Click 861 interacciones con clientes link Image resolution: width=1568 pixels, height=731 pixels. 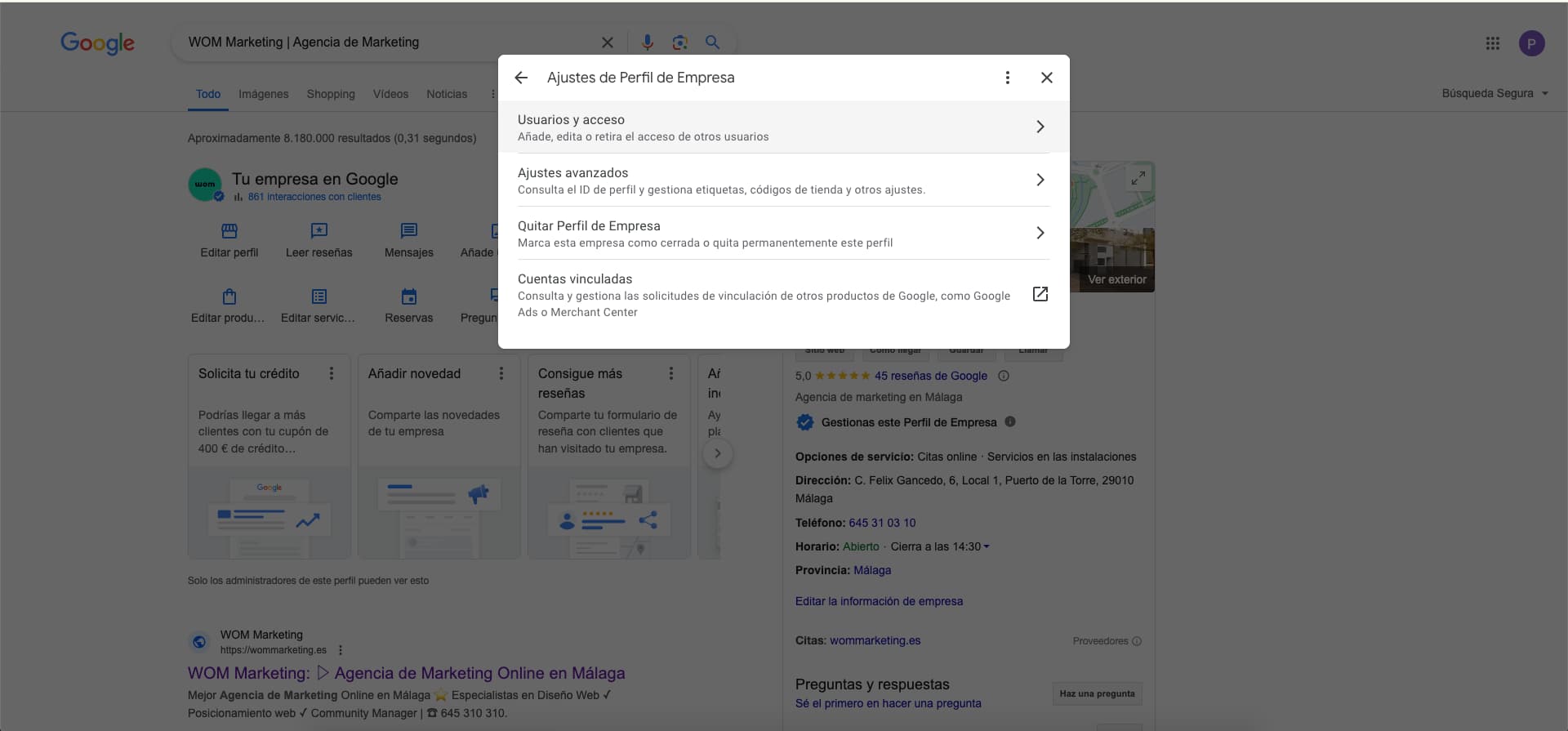(314, 197)
